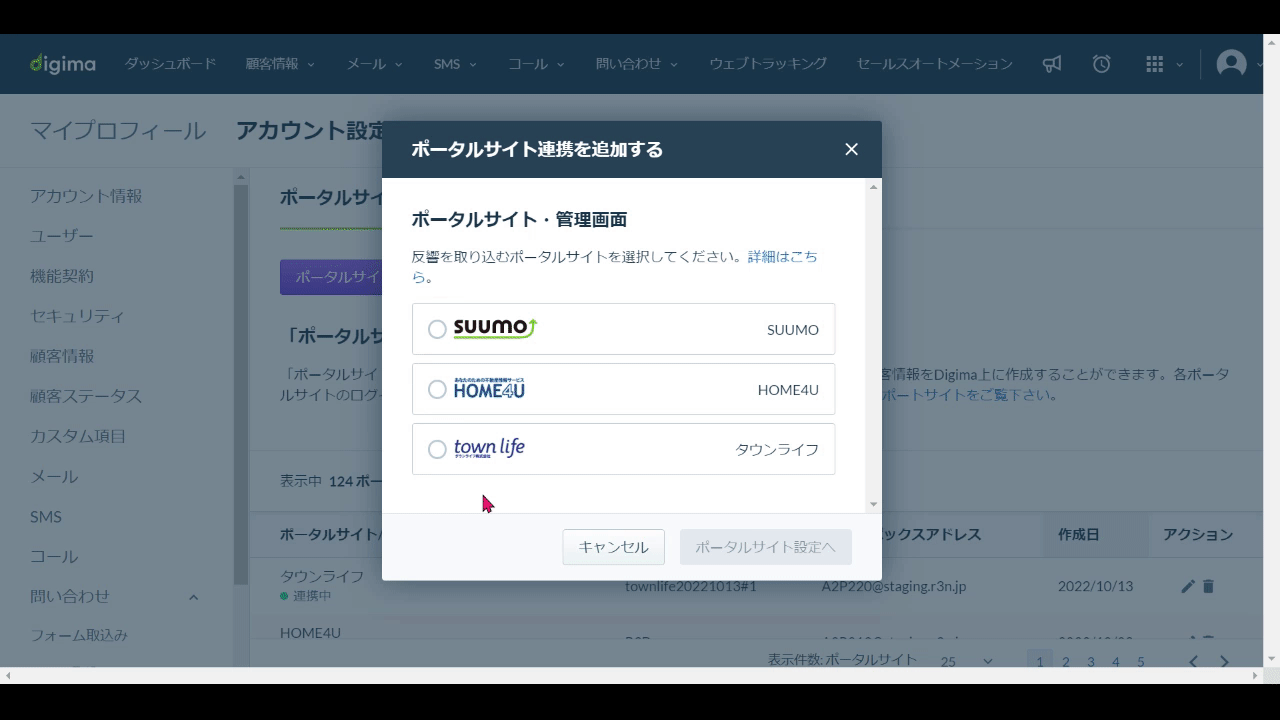Image resolution: width=1280 pixels, height=720 pixels.
Task: Click the dialog scrollbar down arrow
Action: (x=874, y=505)
